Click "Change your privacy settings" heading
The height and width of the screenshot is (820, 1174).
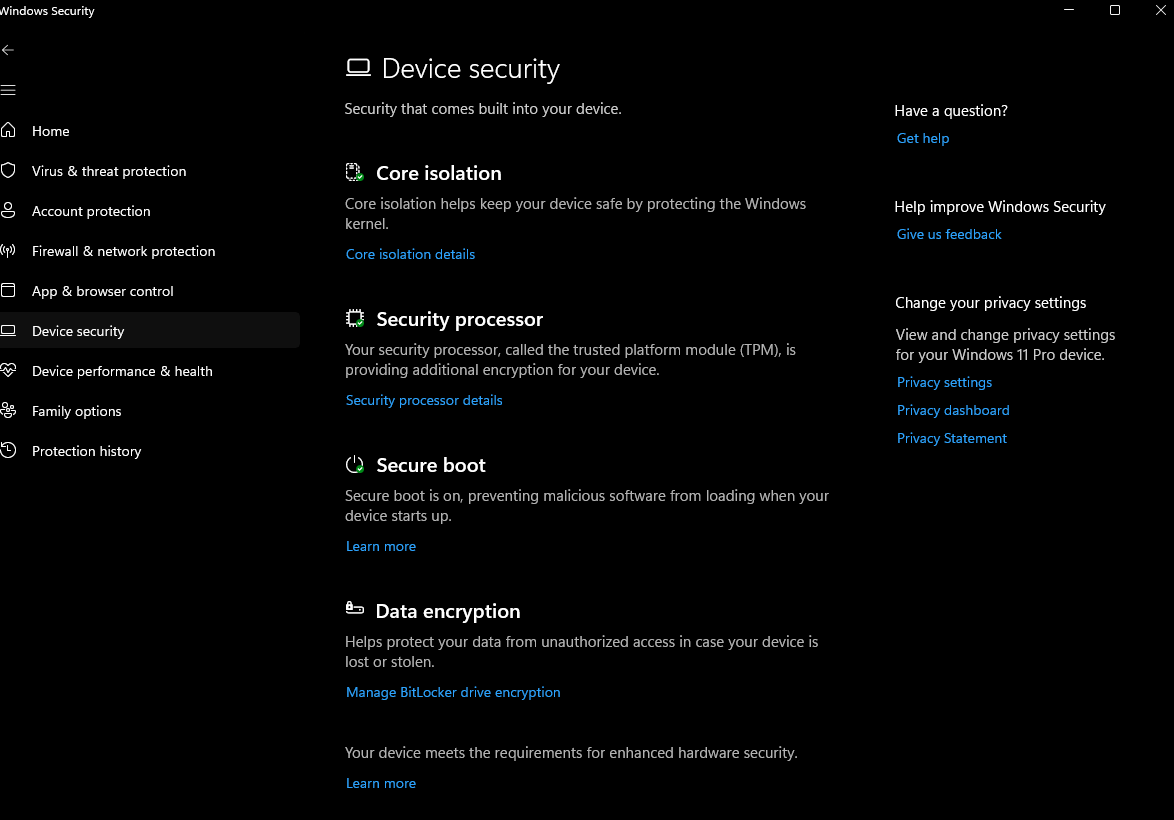click(x=991, y=303)
